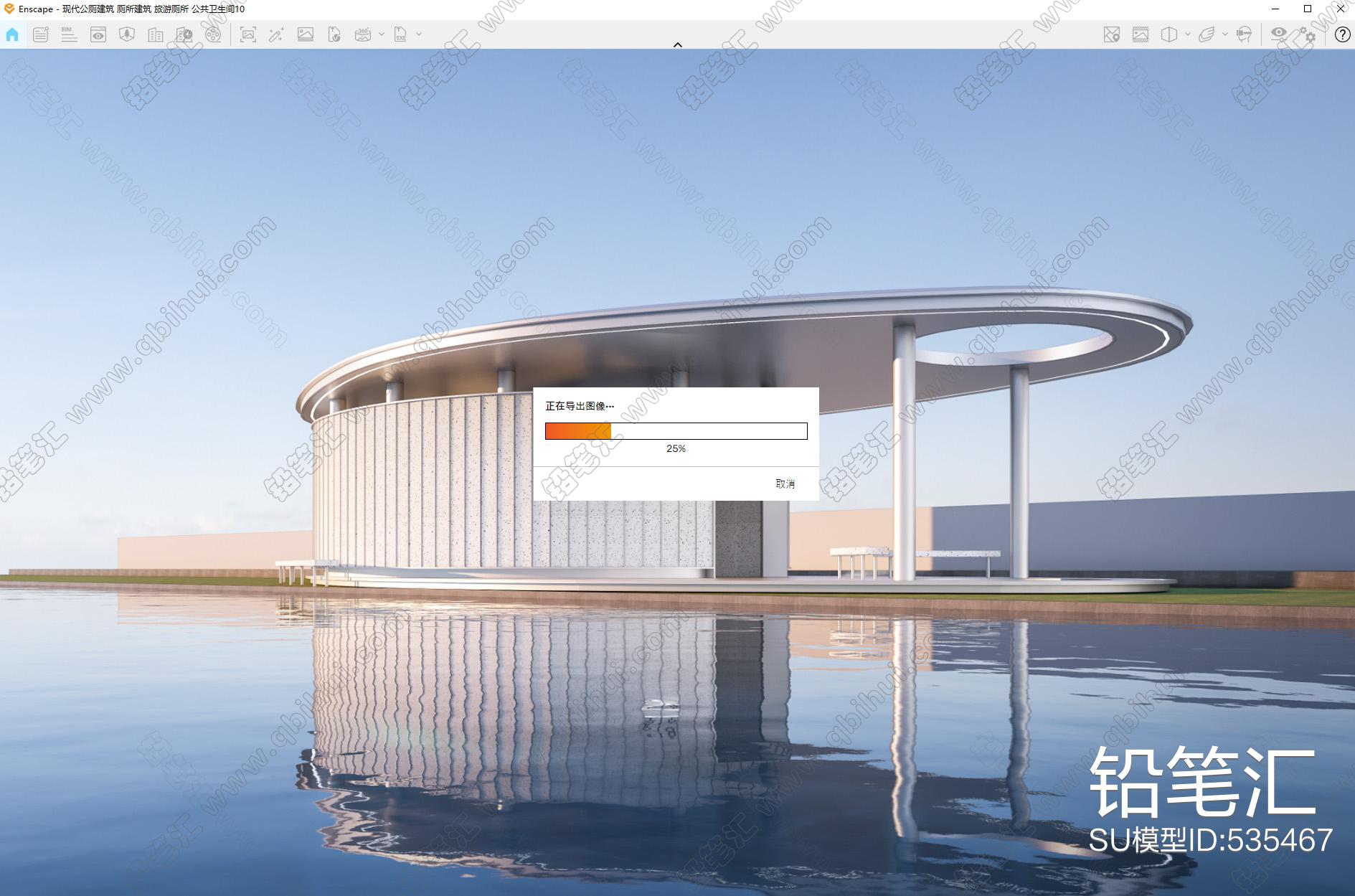The height and width of the screenshot is (896, 1355).
Task: Collapse the toolbar with the chevron
Action: click(x=678, y=44)
